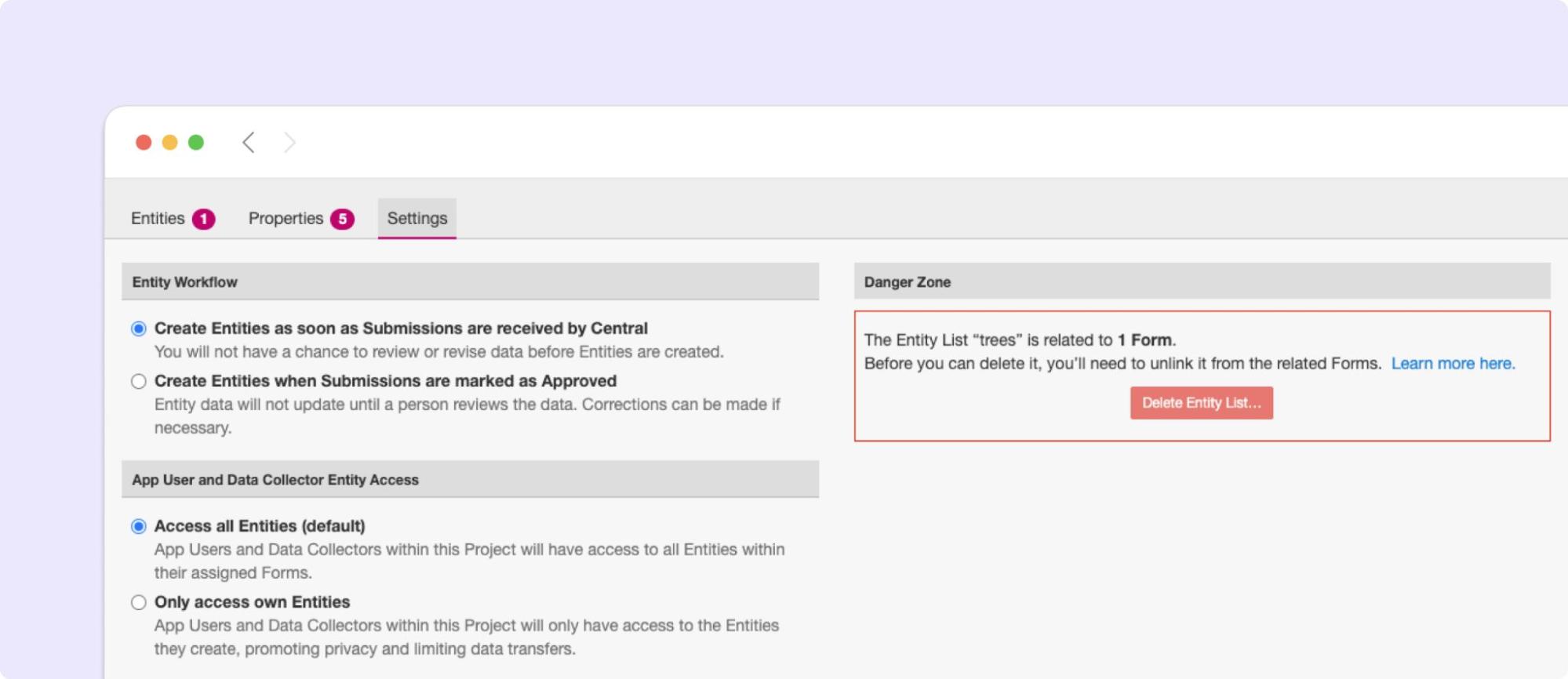This screenshot has height=679, width=1568.
Task: Click the red close window dot
Action: 144,143
